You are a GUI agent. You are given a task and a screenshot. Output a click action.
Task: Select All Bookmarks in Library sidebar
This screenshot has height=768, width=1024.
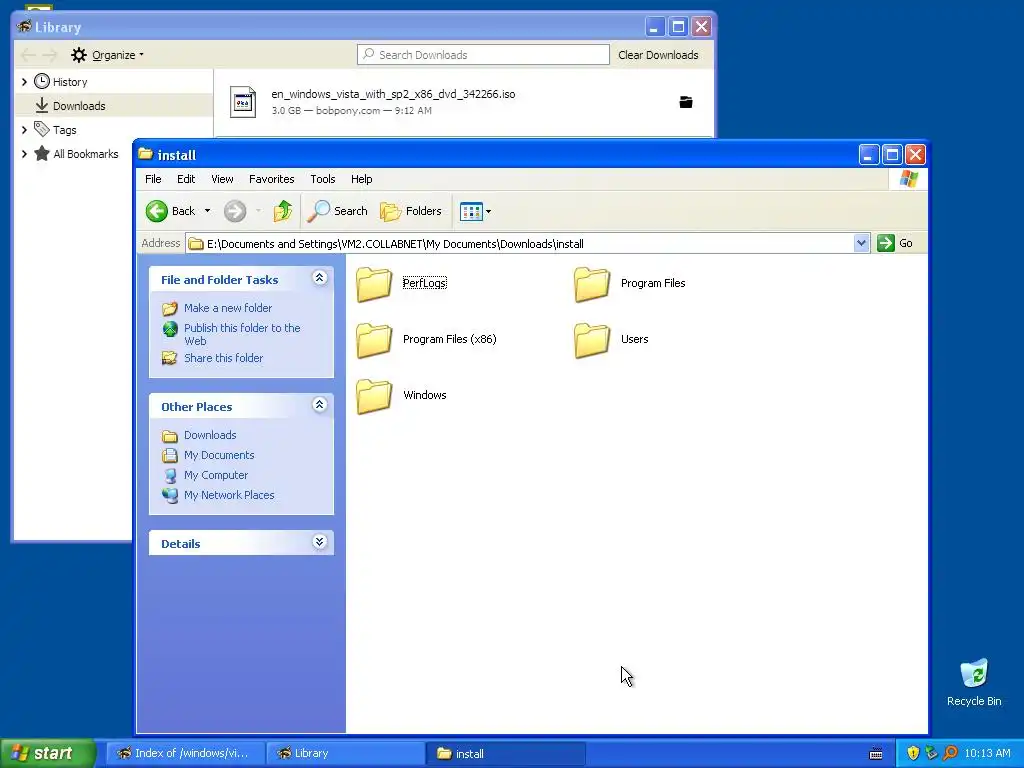[86, 154]
